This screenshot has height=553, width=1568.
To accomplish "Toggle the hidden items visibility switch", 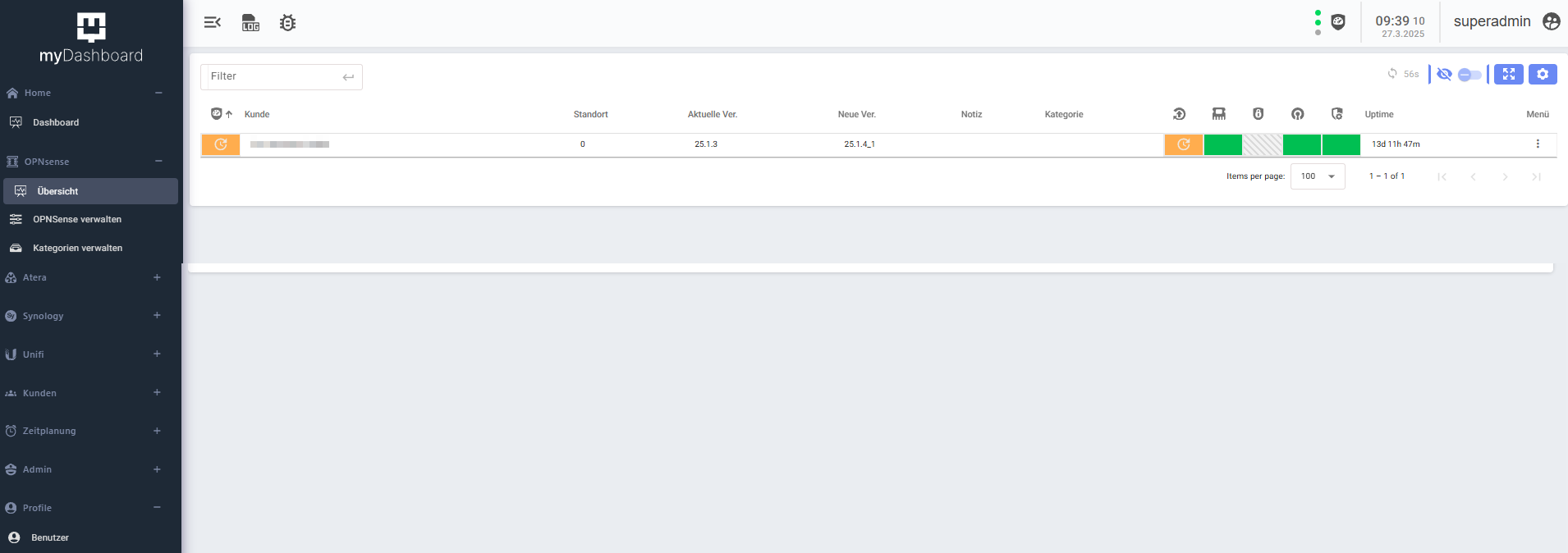I will click(1469, 75).
